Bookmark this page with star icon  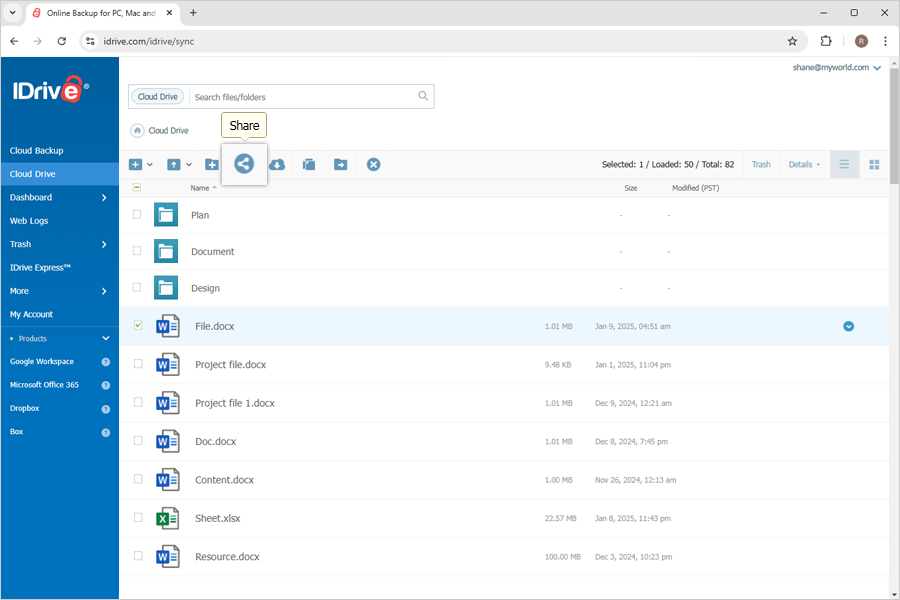(792, 41)
